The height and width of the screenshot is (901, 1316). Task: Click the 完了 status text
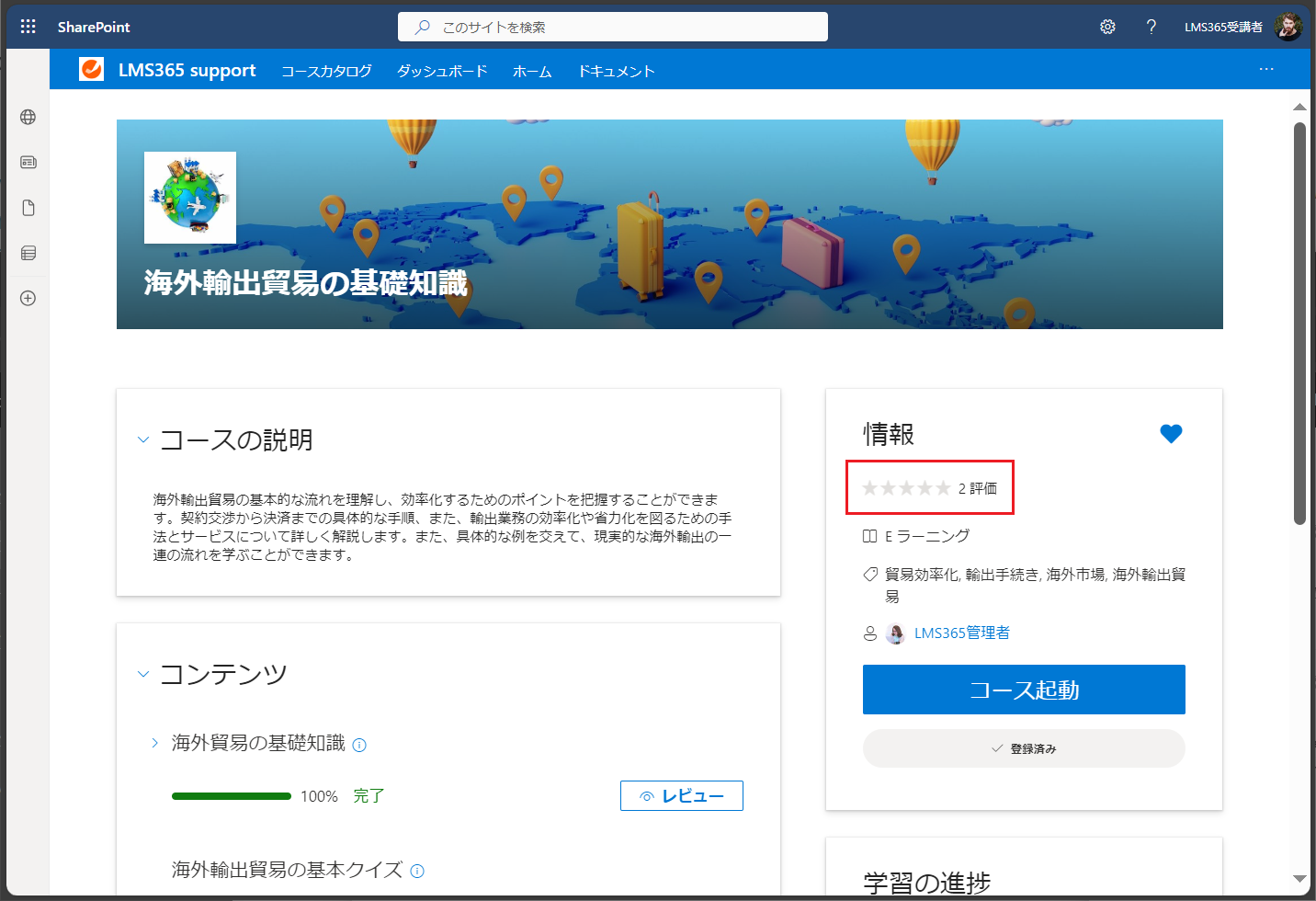click(369, 796)
